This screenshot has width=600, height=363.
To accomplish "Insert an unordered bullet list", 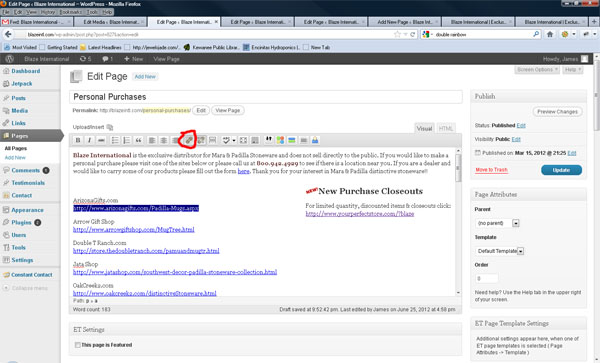I will (x=115, y=140).
